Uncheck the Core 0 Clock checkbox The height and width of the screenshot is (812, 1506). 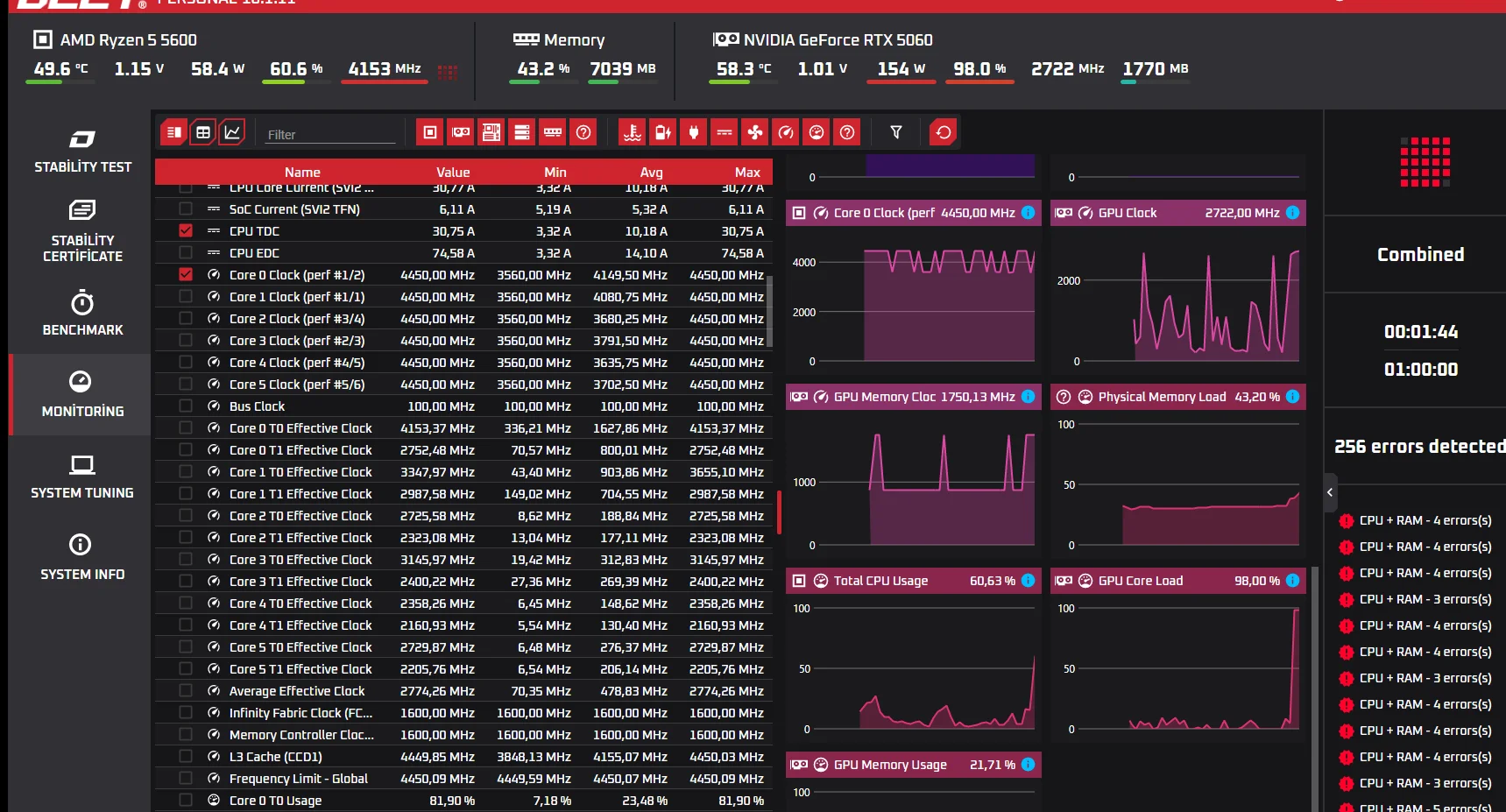pyautogui.click(x=186, y=275)
